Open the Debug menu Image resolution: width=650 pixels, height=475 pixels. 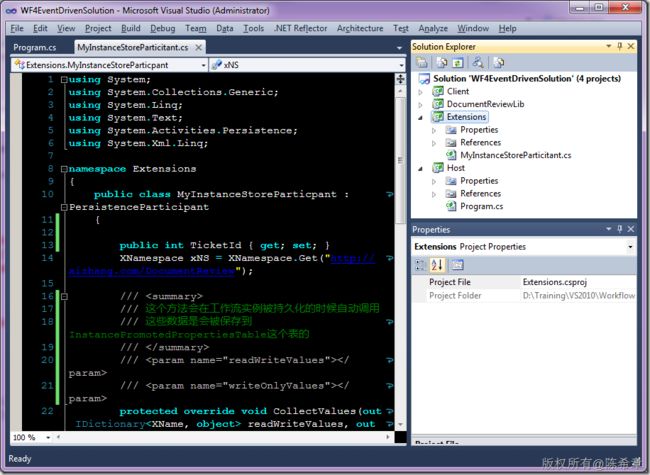tap(162, 28)
